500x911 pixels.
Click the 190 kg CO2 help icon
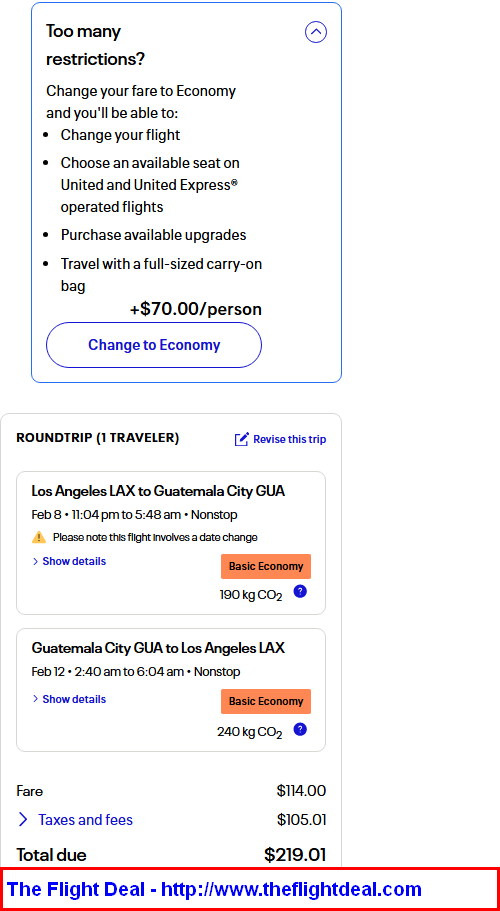300,591
